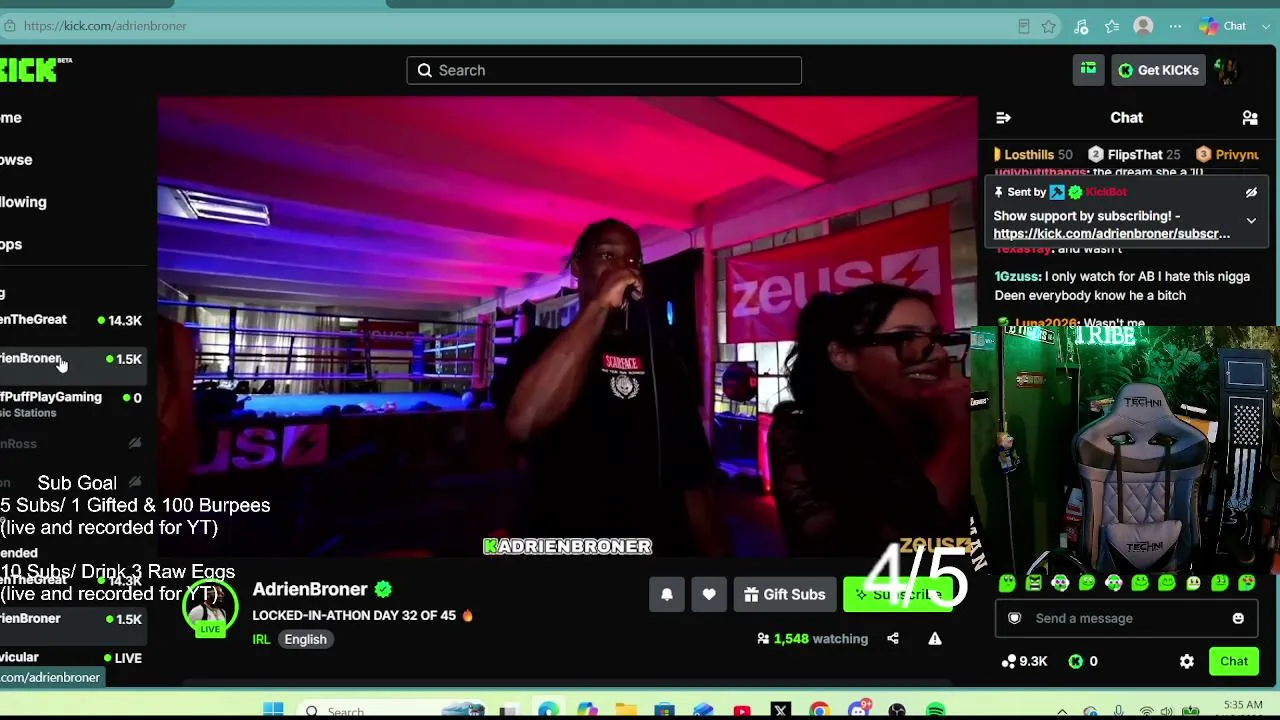1280x720 pixels.
Task: Open the X app from the taskbar
Action: (x=781, y=711)
